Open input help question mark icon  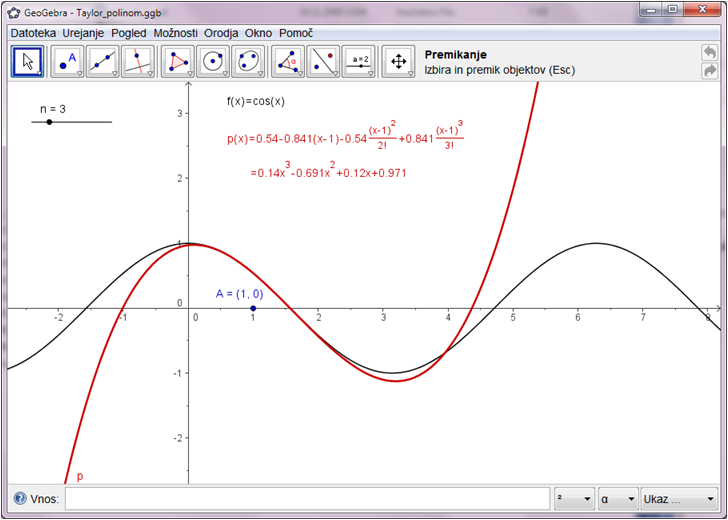pyautogui.click(x=20, y=499)
